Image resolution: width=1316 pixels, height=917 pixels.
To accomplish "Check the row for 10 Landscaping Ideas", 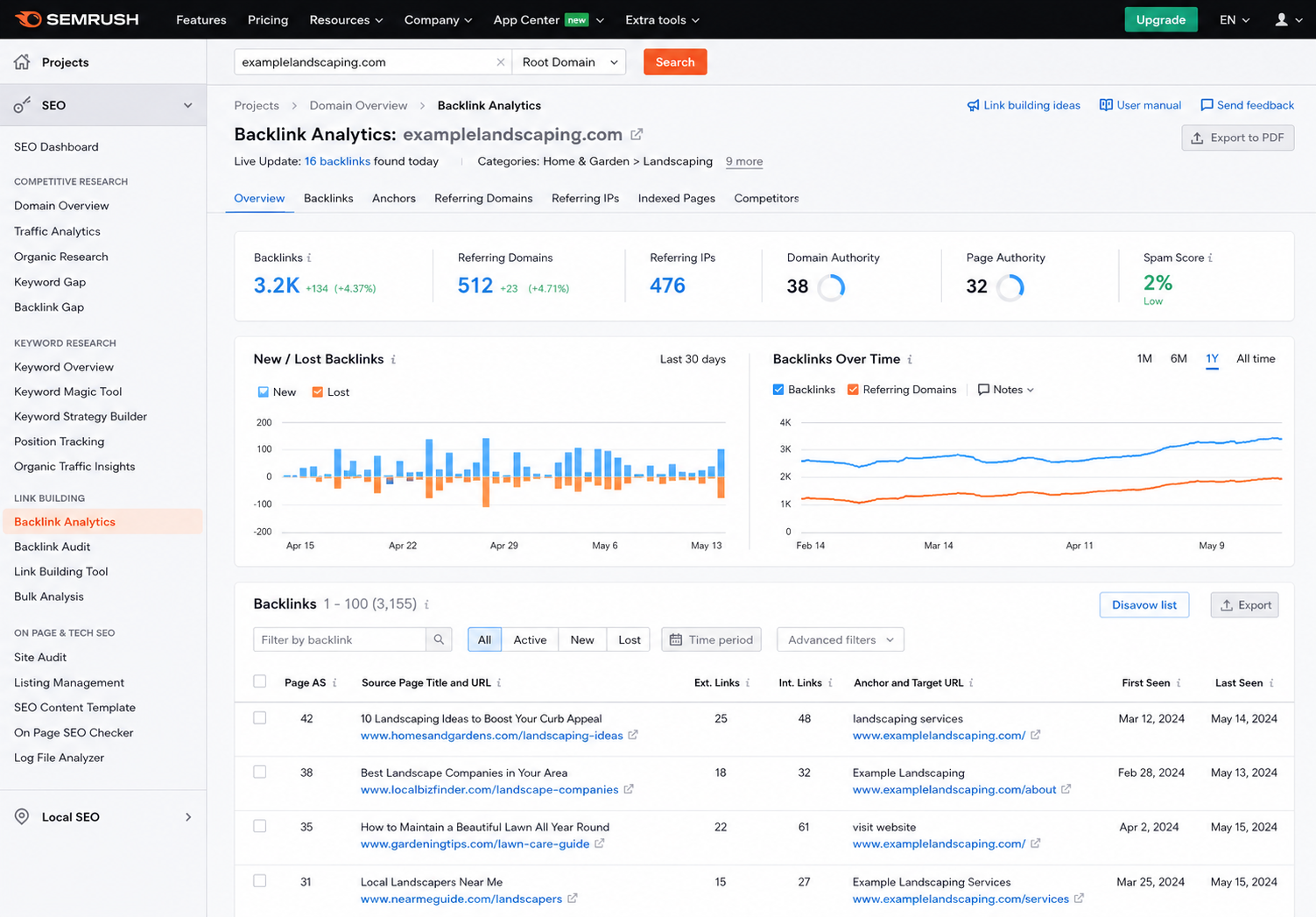I will [x=260, y=717].
